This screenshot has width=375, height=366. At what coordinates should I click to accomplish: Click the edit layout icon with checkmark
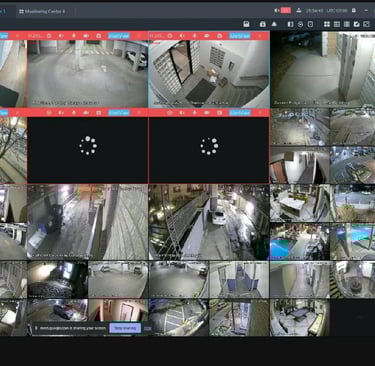[356, 24]
